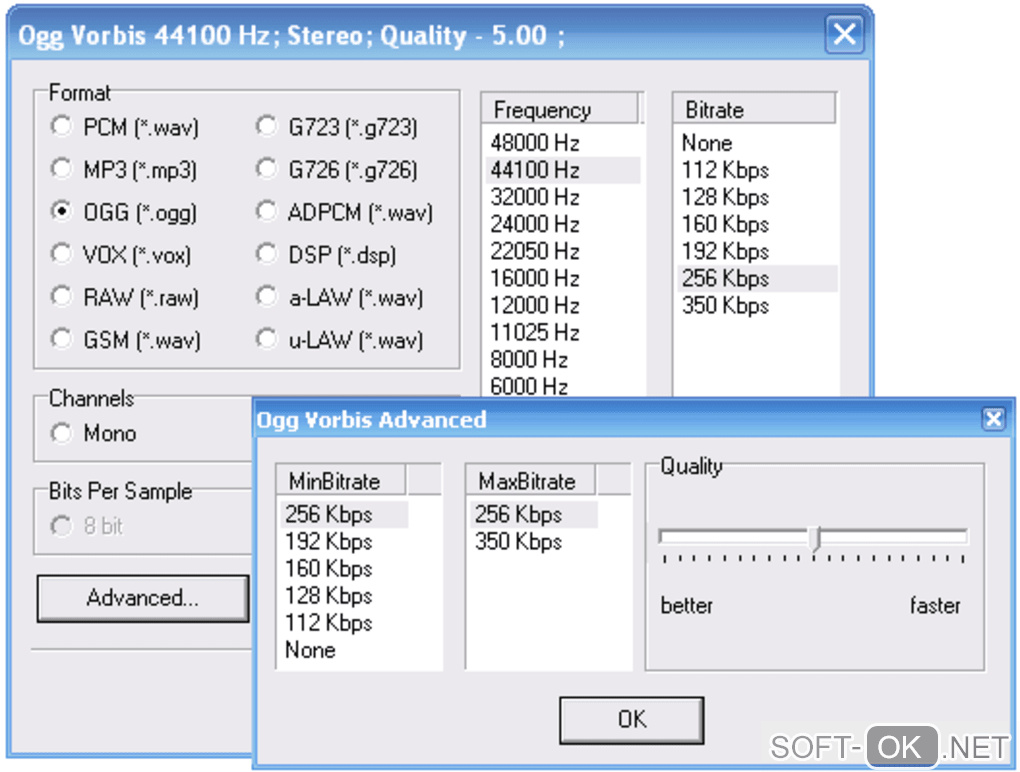Open the Advanced... settings button
The height and width of the screenshot is (772, 1020).
tap(143, 598)
